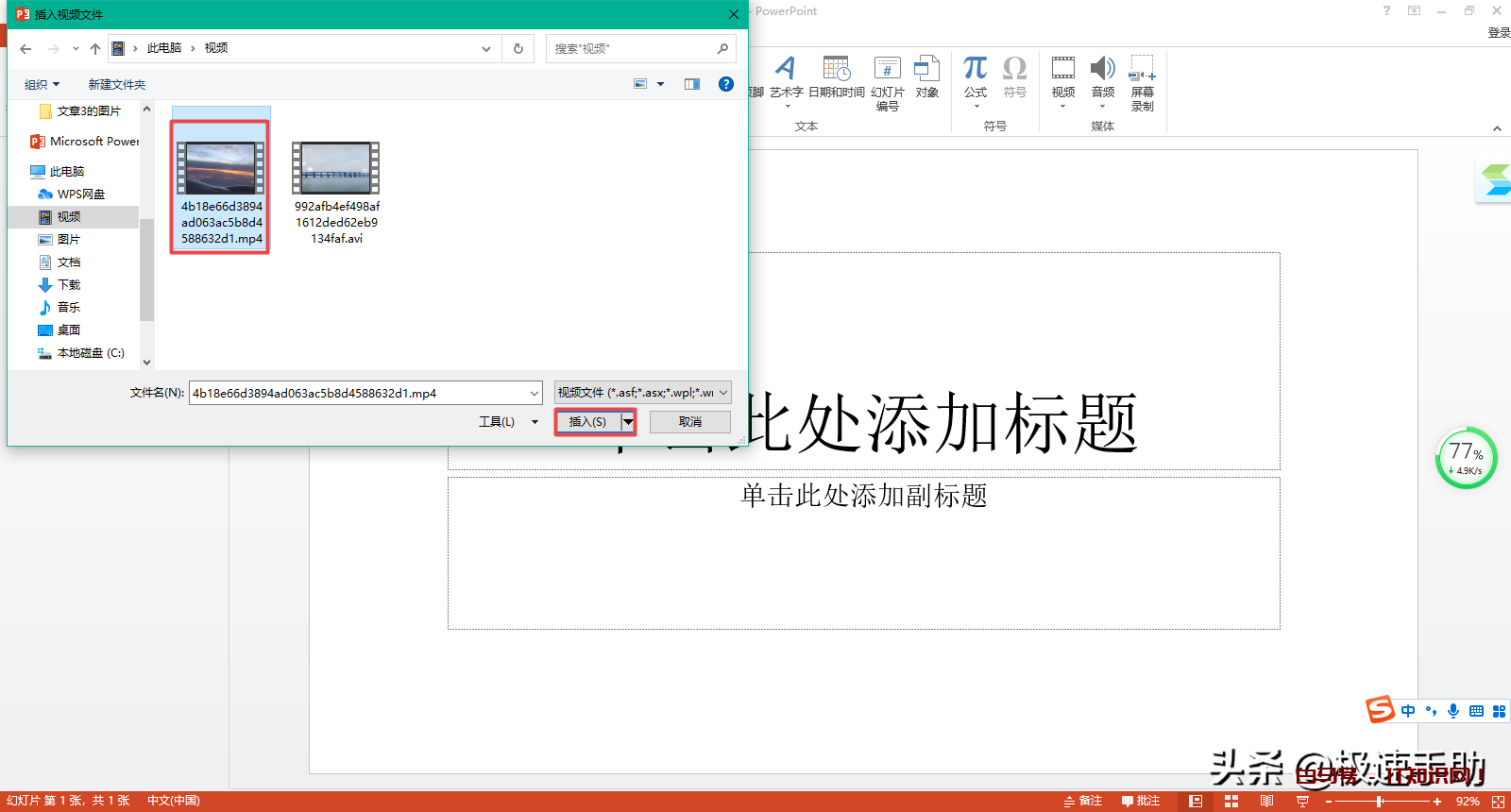Click the Equation (公式) pi icon
Screen dimensions: 1511x812
tap(976, 69)
